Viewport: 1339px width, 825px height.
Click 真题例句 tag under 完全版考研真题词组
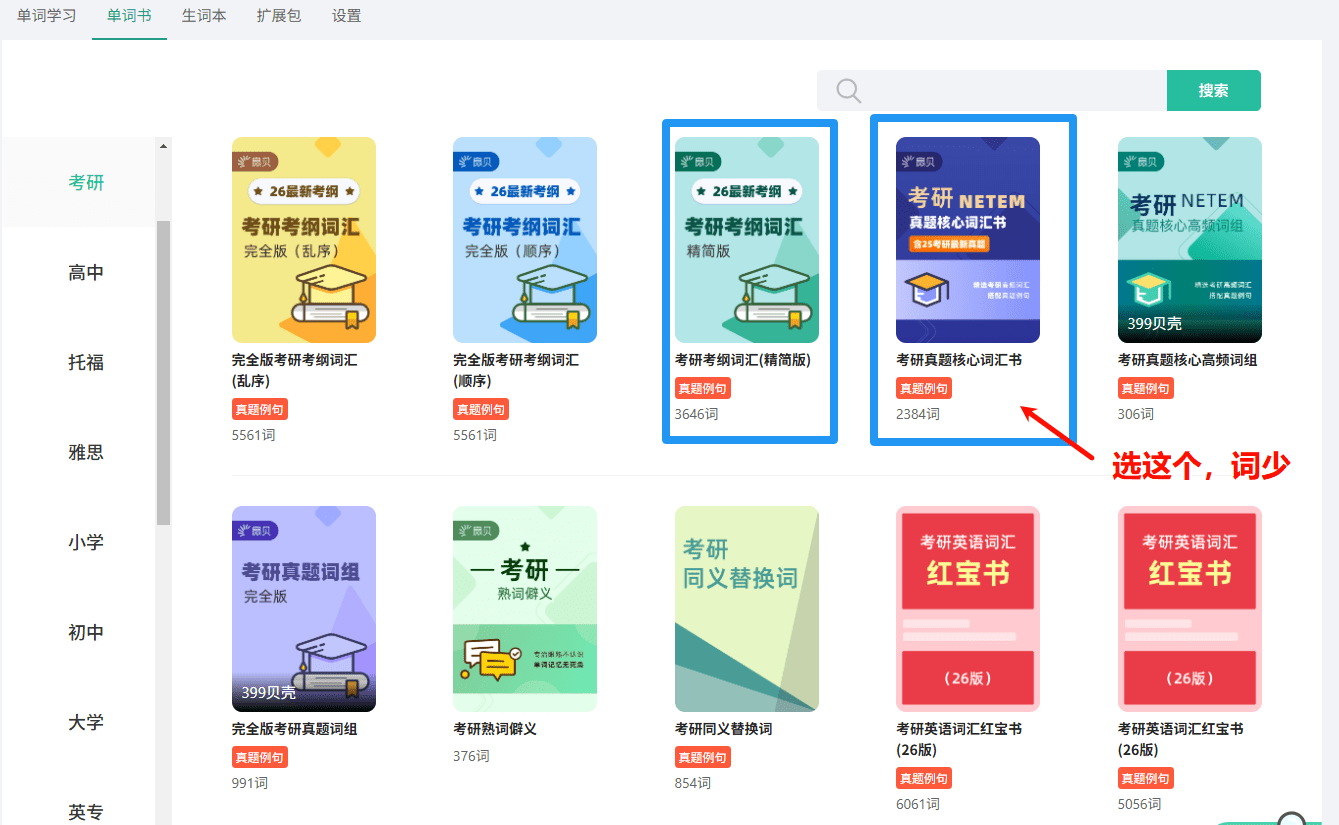pos(260,757)
